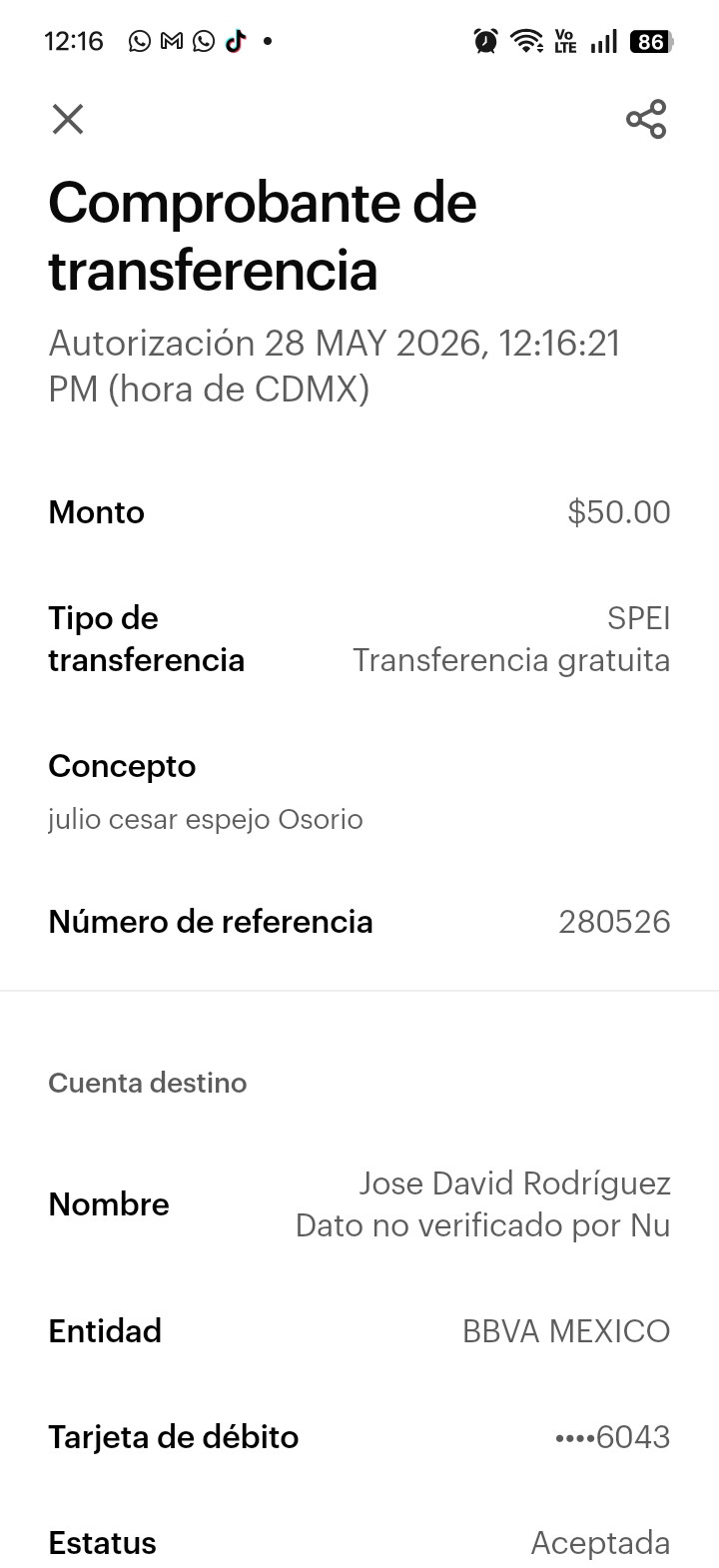
Task: Tap the share icon at top right
Action: tap(646, 119)
